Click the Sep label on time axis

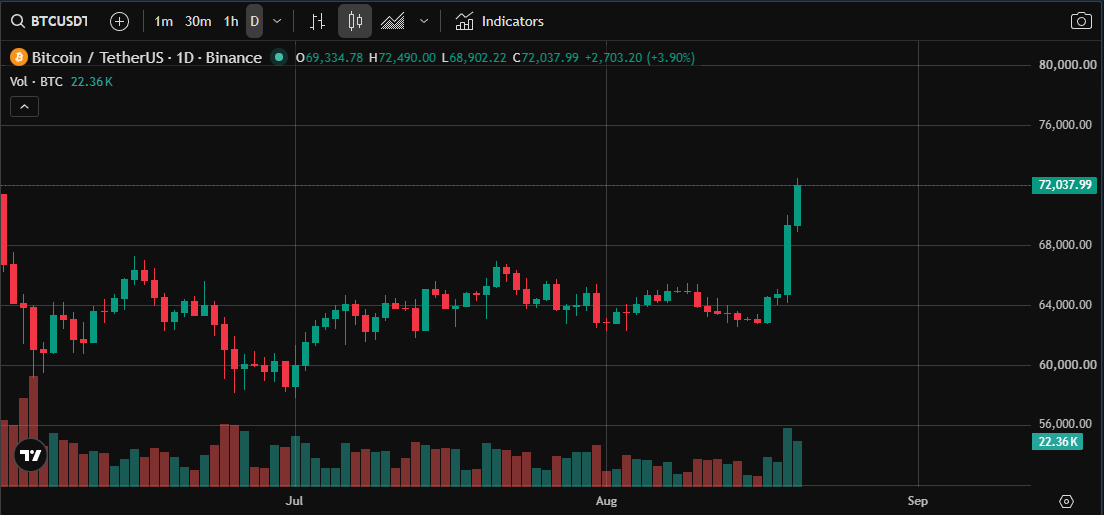918,502
